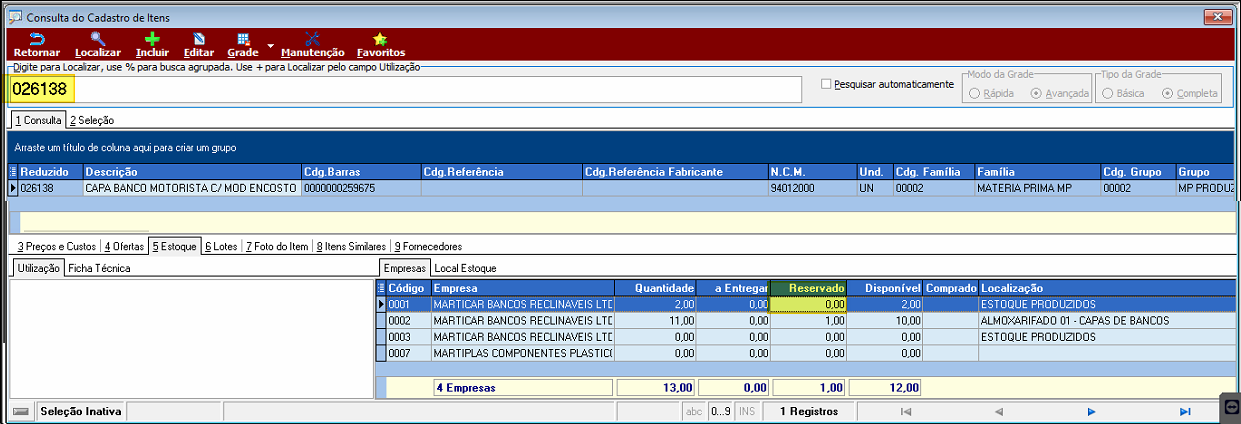Click the Localizar magnifier icon
1241x424 pixels.
coord(97,38)
